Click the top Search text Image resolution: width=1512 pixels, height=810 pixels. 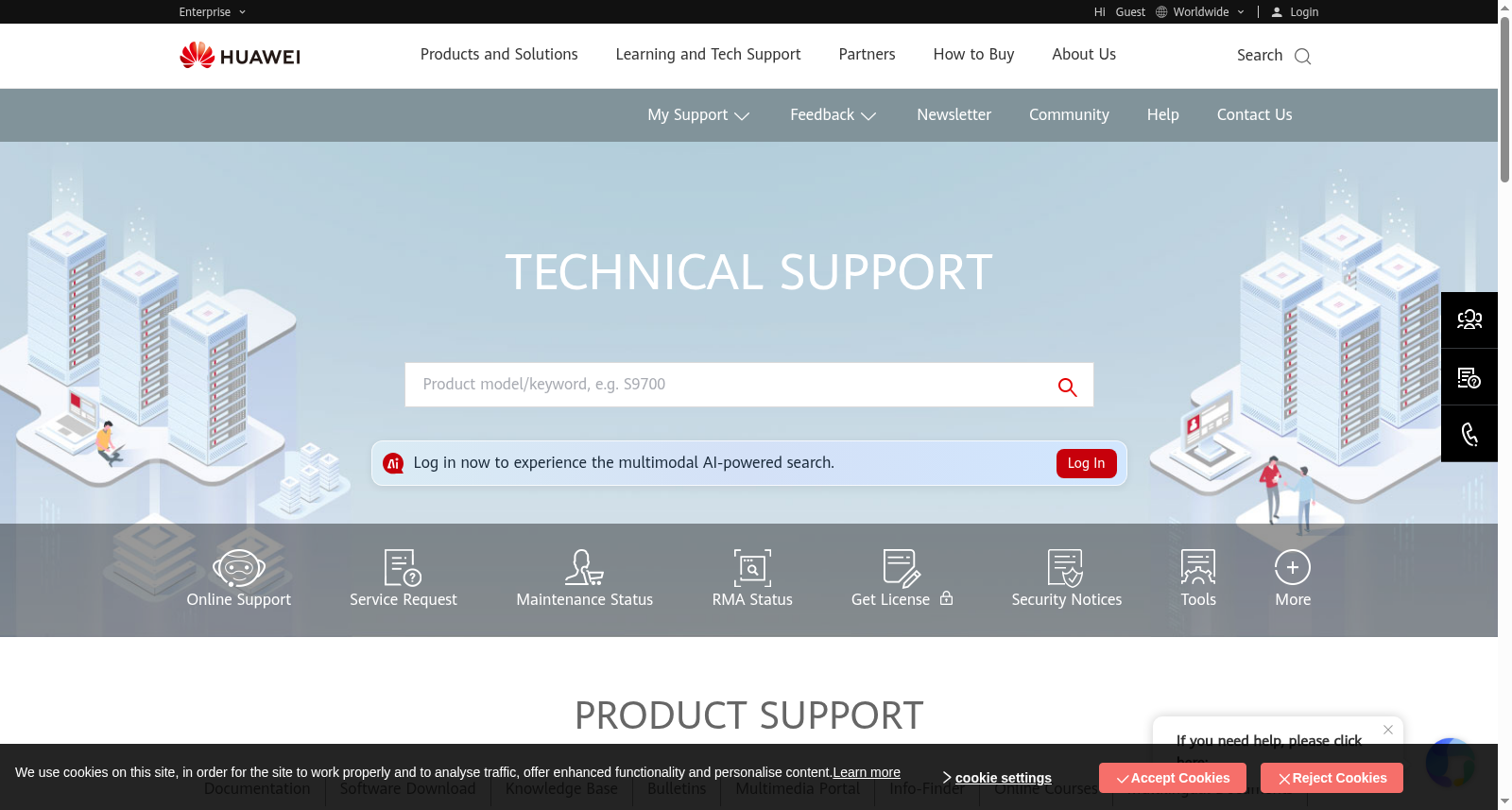point(1260,56)
